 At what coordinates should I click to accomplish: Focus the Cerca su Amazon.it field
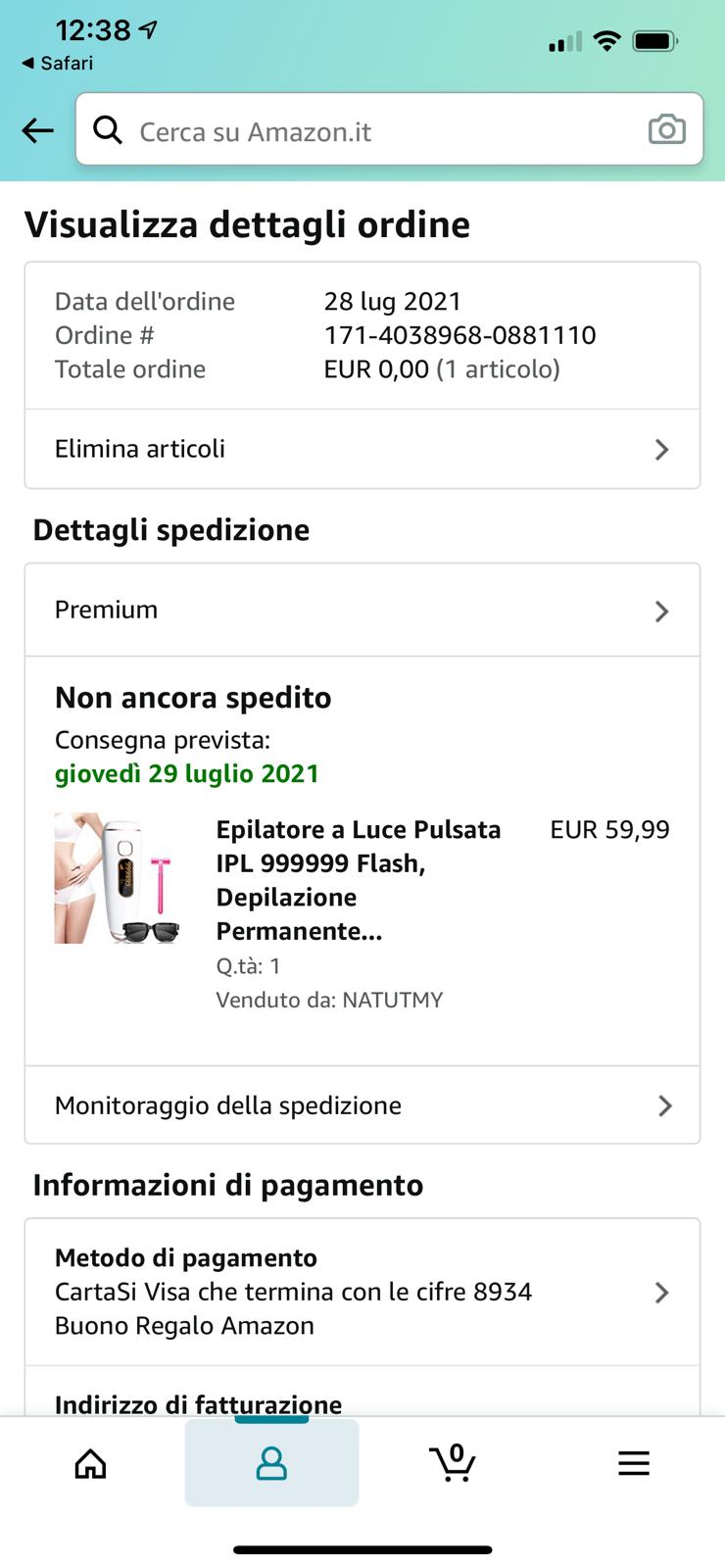382,131
